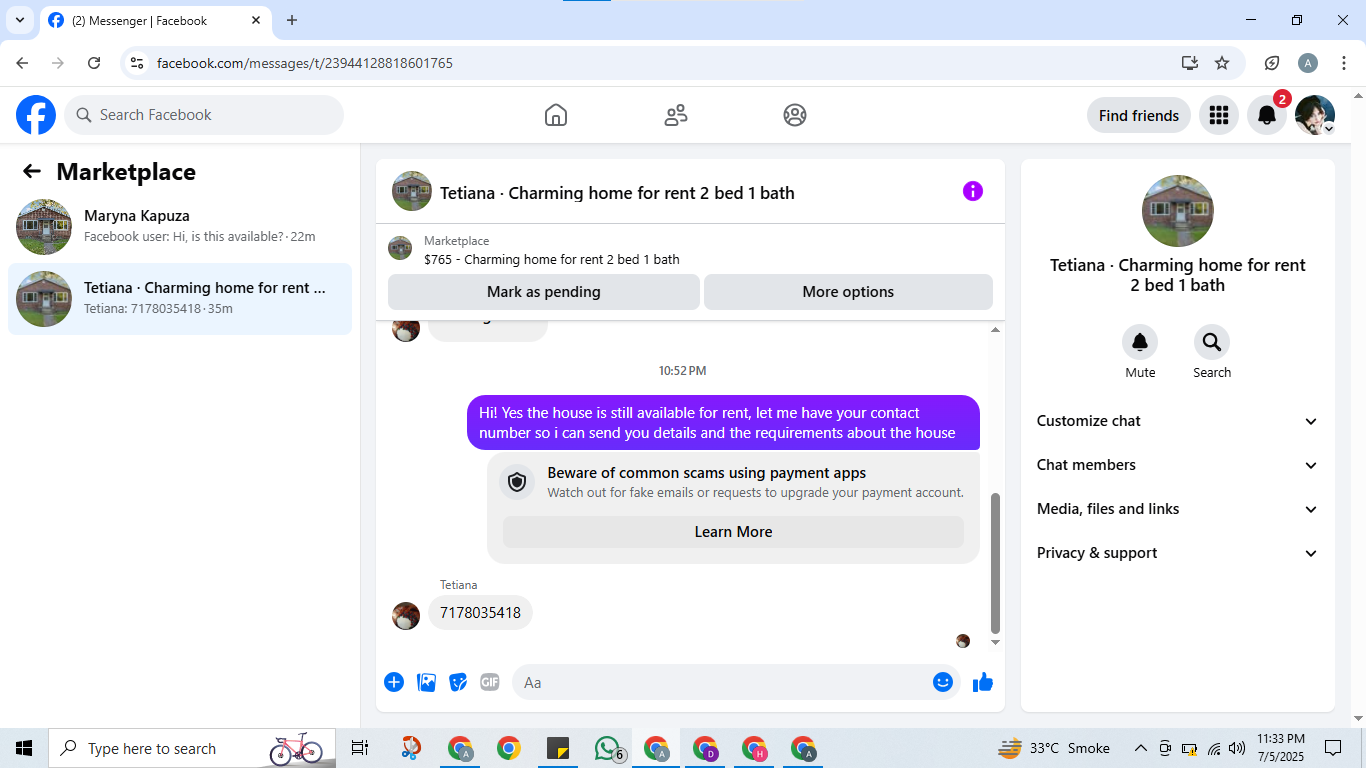Click the purple sent message bubble
Screen dimensions: 1366x768
point(723,422)
